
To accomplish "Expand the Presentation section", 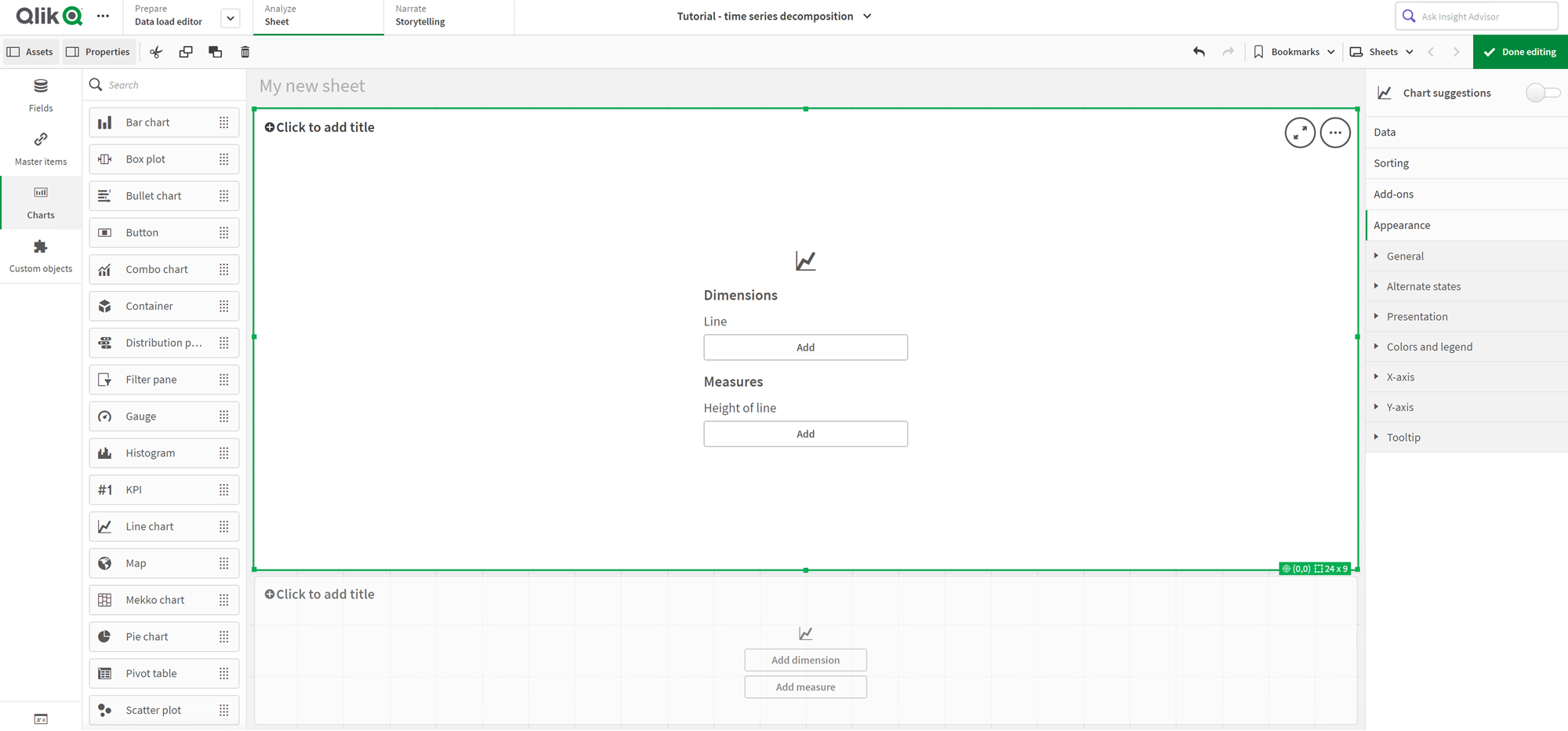I will click(1467, 317).
